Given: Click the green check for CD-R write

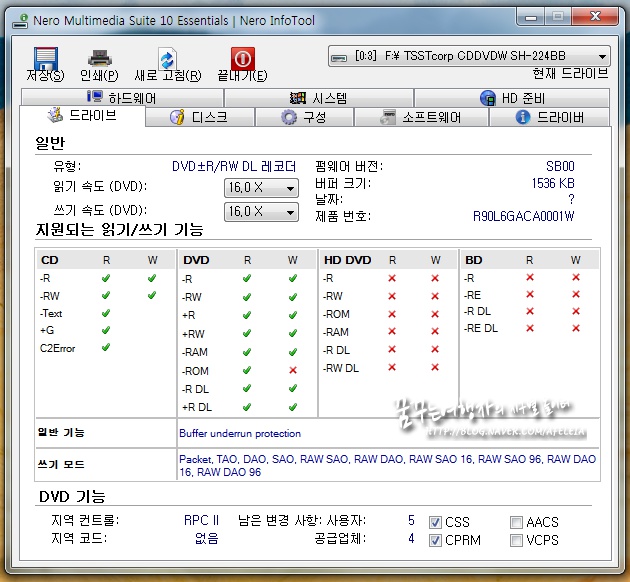Looking at the screenshot, I should (x=152, y=278).
